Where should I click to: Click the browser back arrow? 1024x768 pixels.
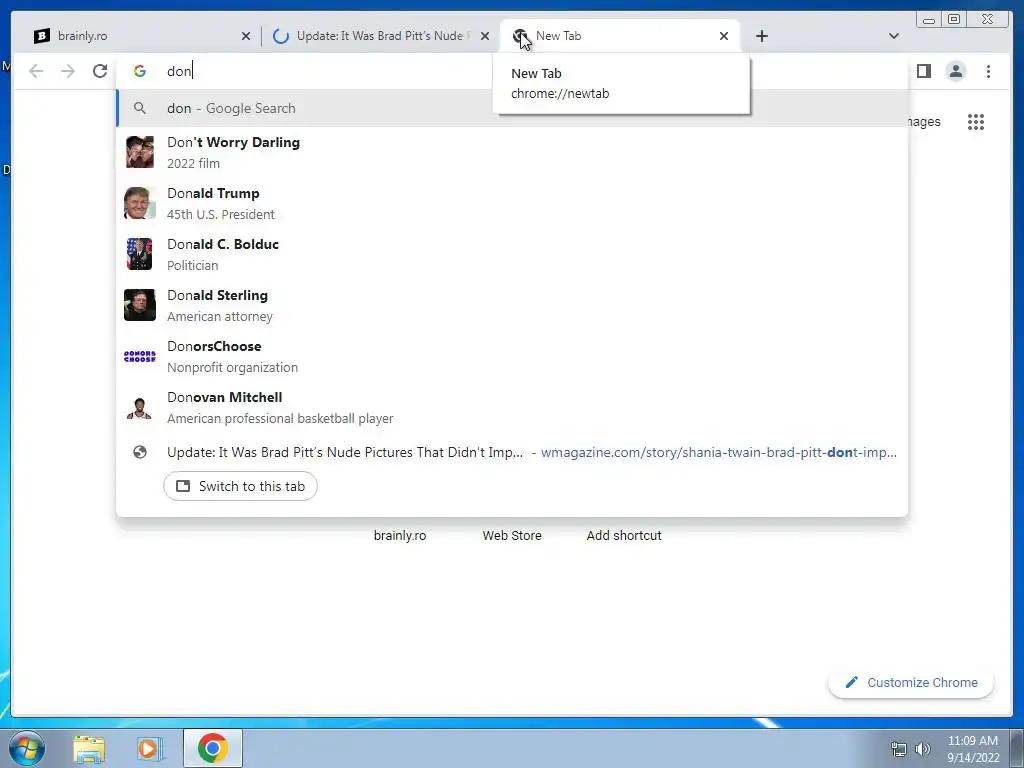(36, 71)
